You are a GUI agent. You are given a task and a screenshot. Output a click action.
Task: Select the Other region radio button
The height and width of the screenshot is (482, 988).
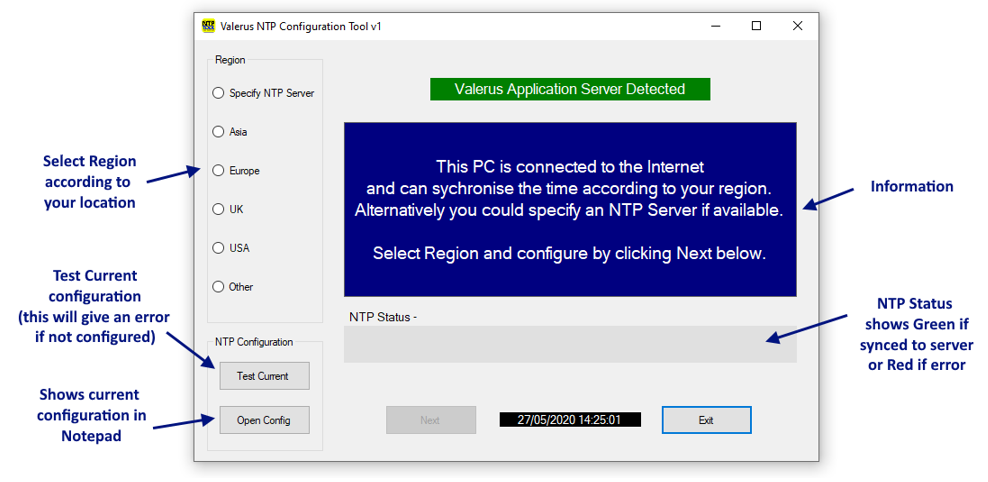[219, 287]
